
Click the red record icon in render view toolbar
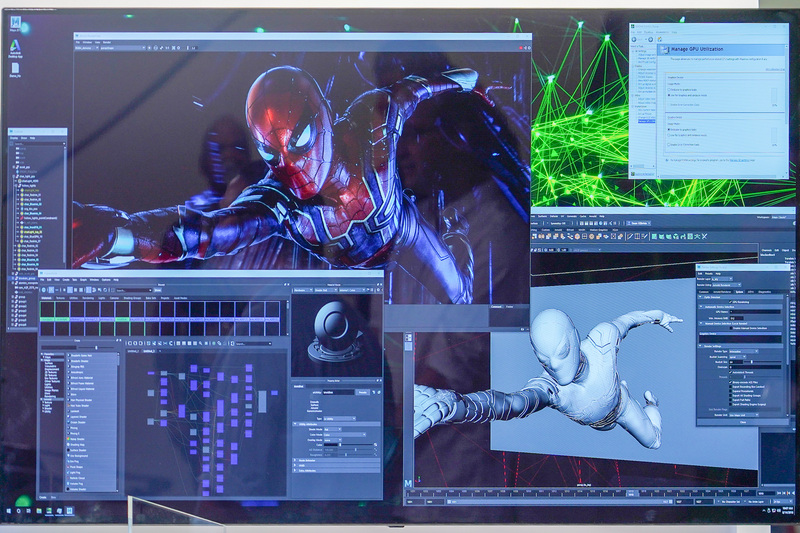(x=521, y=48)
